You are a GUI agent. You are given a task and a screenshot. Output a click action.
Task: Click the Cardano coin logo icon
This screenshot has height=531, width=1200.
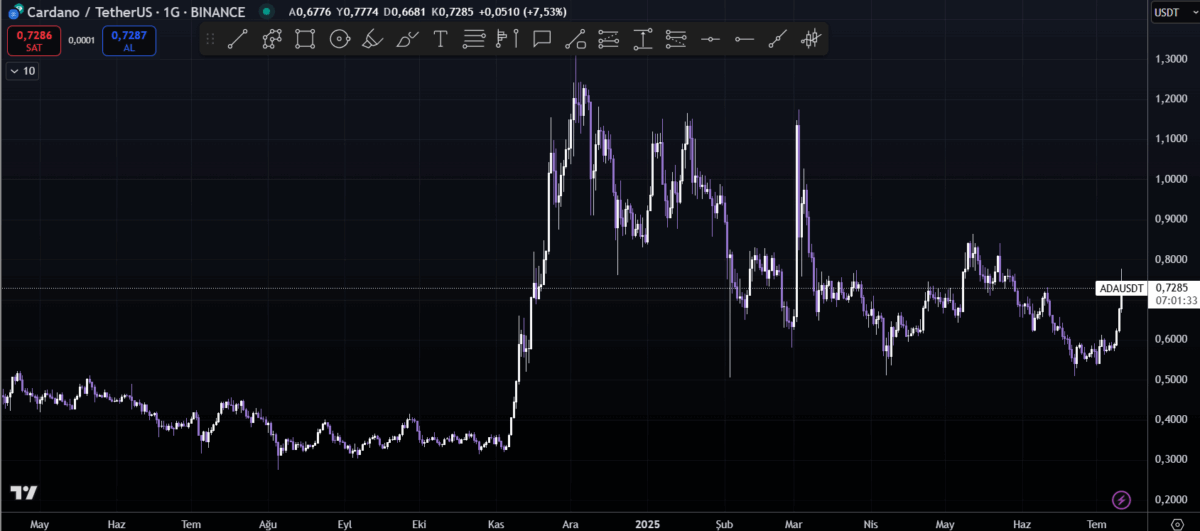(15, 12)
